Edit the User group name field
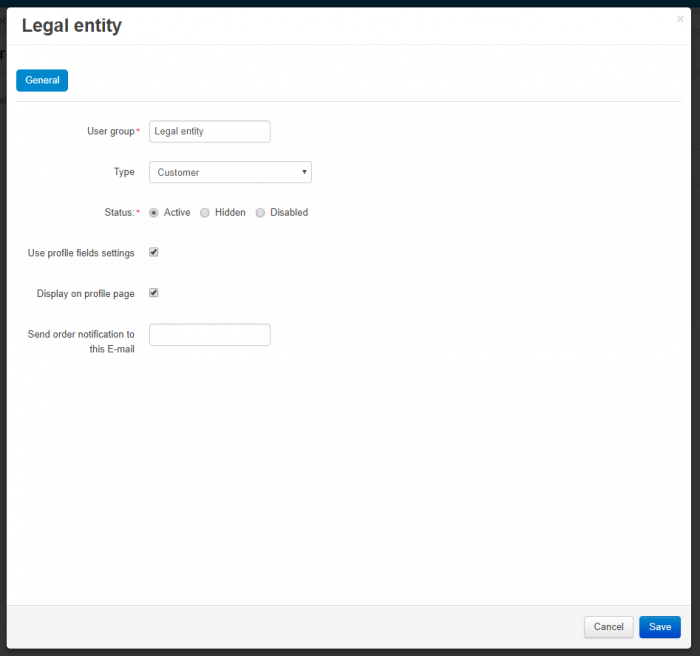The image size is (700, 656). tap(209, 131)
